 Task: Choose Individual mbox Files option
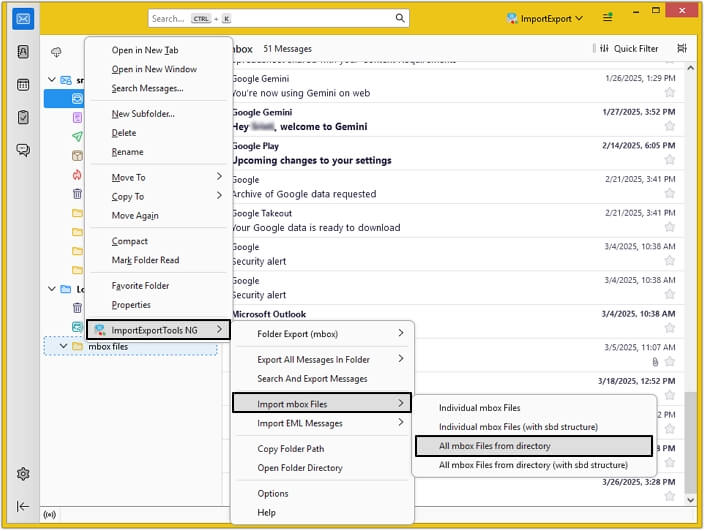click(x=480, y=408)
